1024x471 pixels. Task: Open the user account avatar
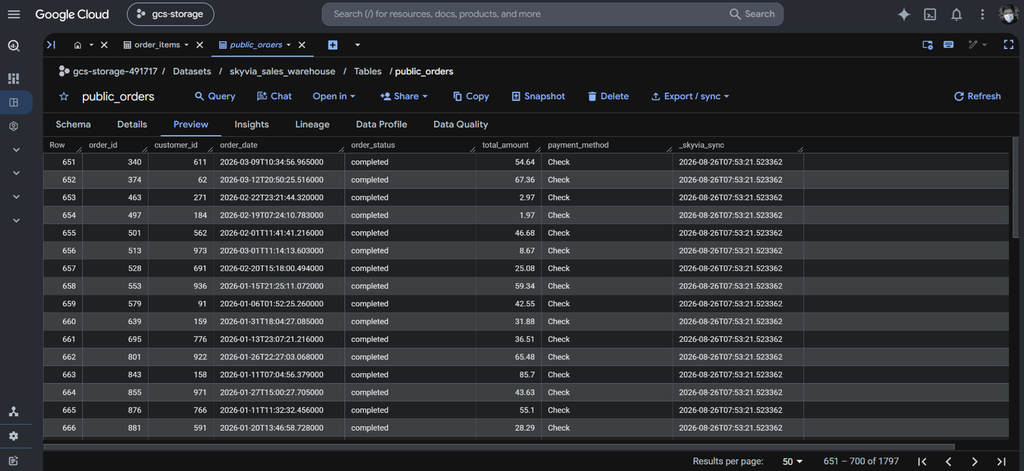point(1009,14)
